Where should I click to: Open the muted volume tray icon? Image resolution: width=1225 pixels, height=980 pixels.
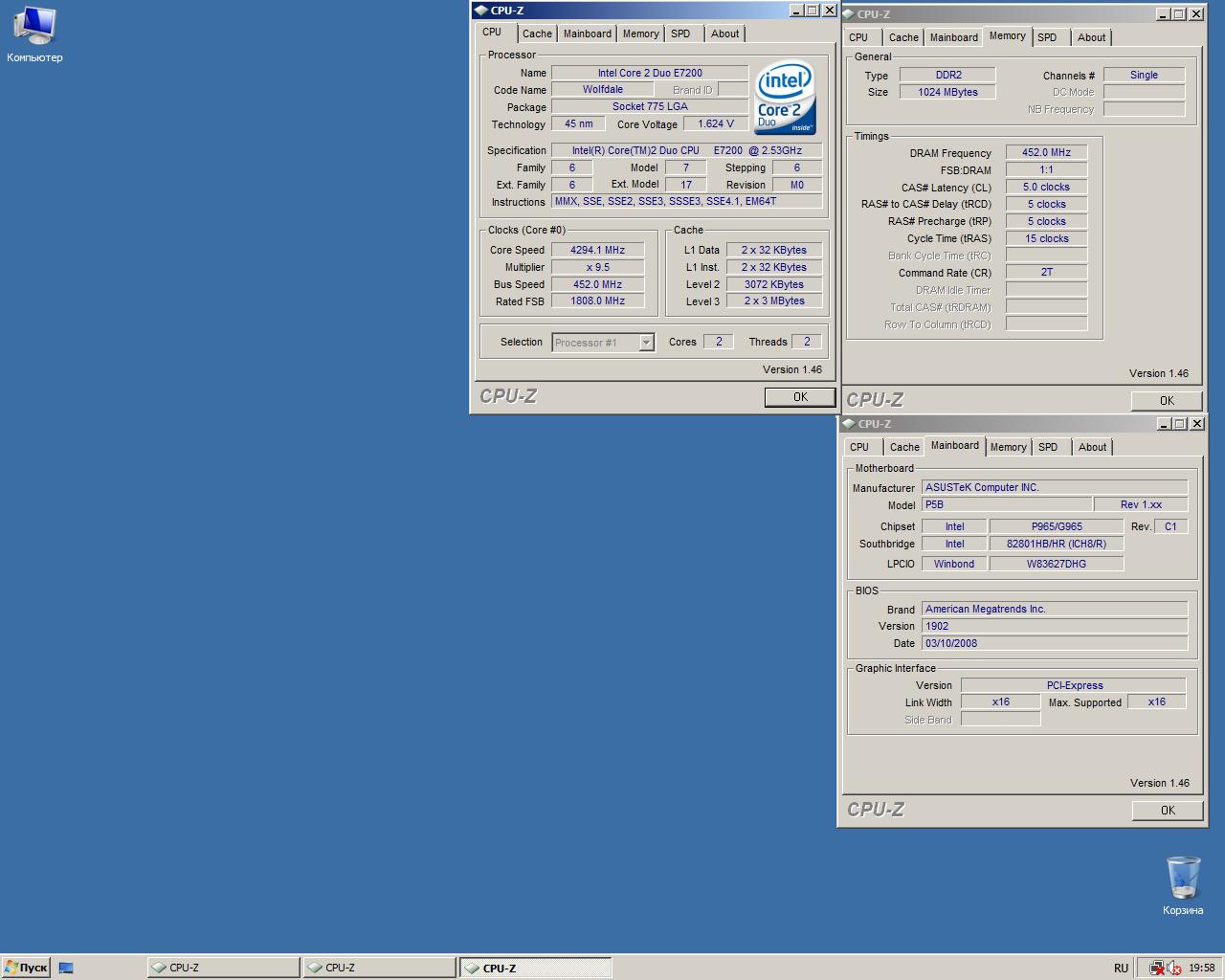click(x=1174, y=968)
